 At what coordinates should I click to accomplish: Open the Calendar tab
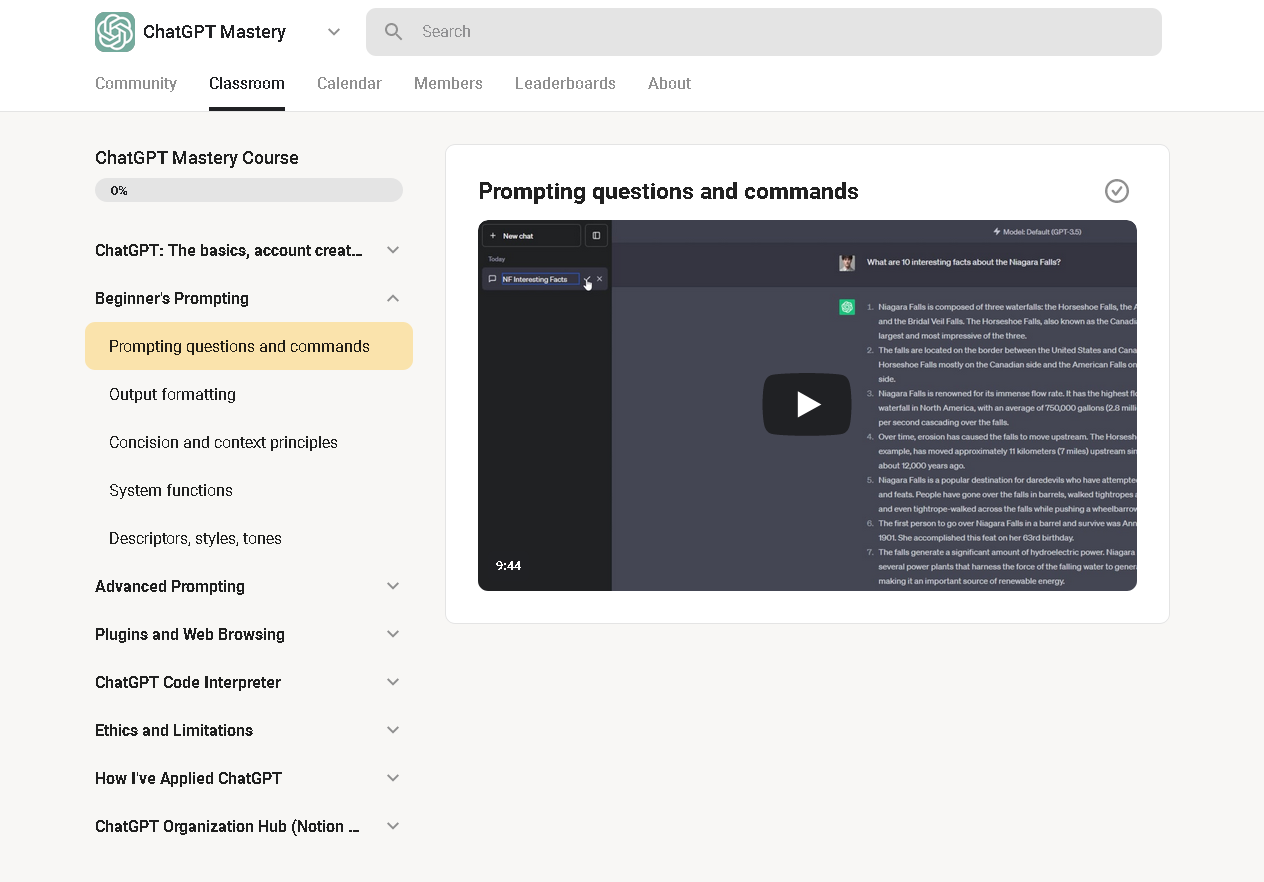click(349, 84)
